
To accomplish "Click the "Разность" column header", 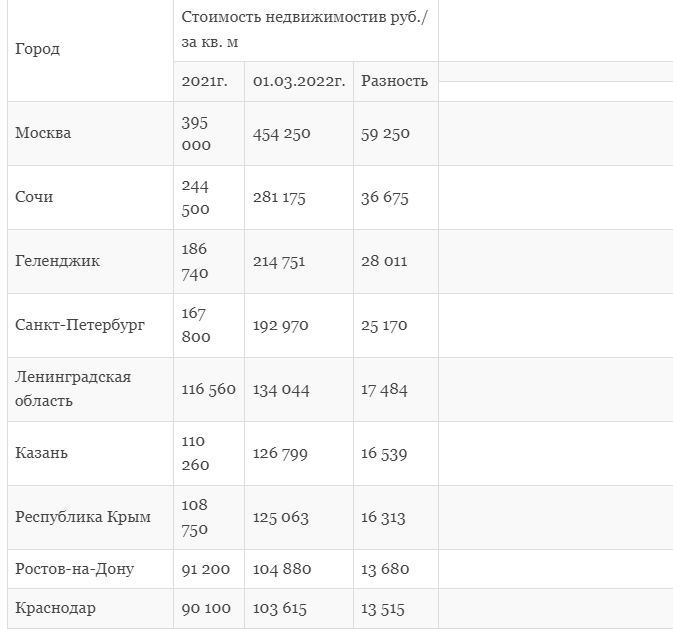I will [394, 81].
